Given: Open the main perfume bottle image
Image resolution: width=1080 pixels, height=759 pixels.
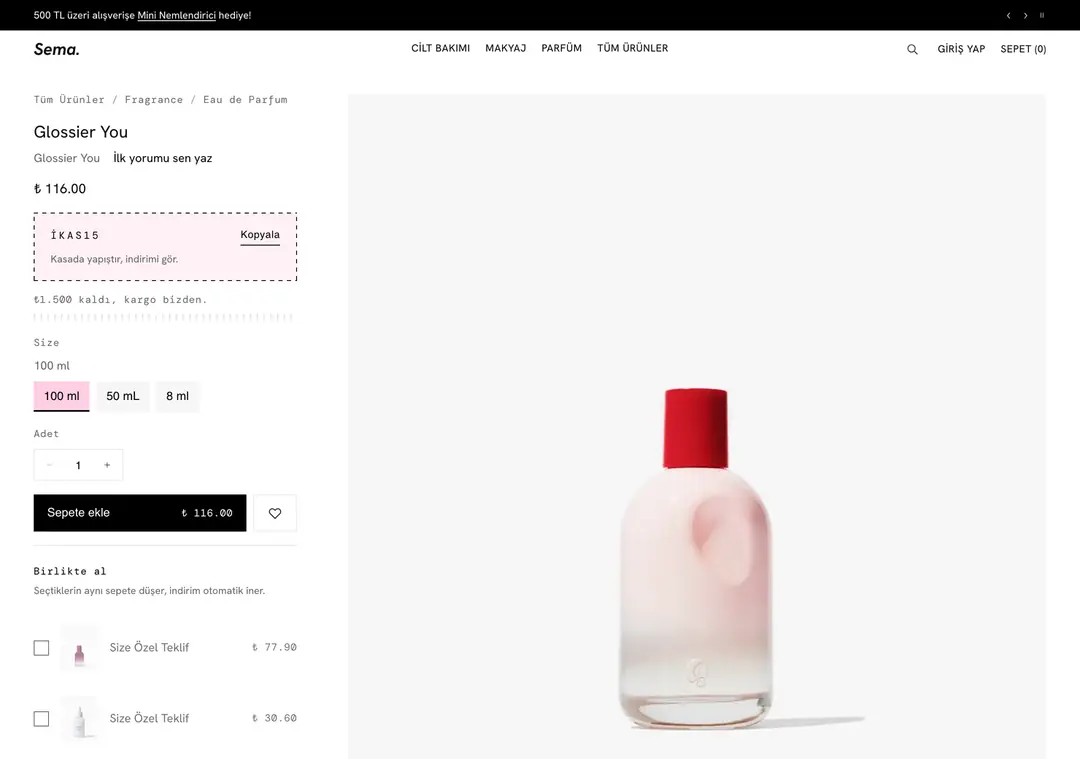Looking at the screenshot, I should [696, 427].
